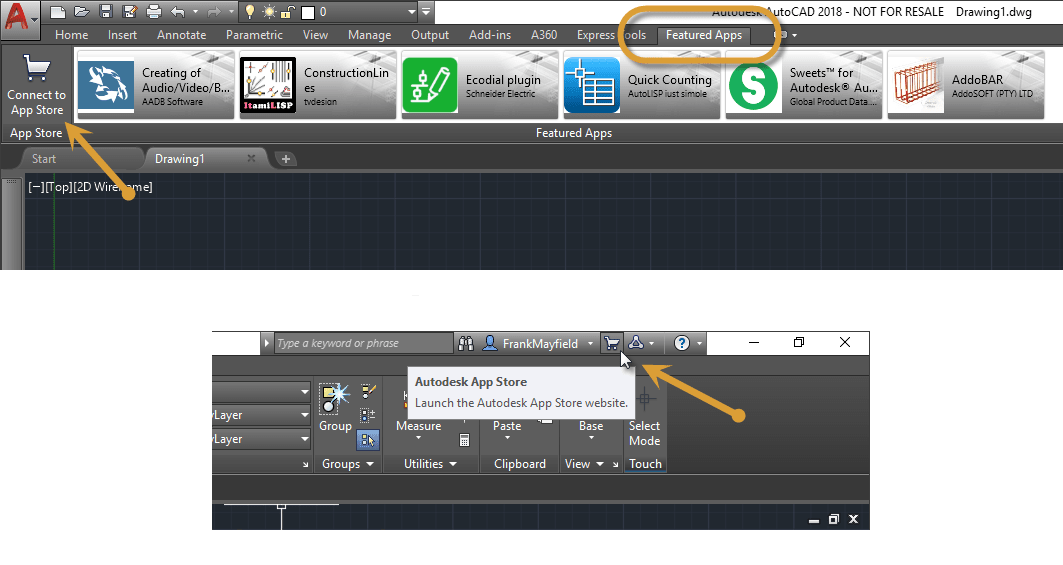The height and width of the screenshot is (565, 1063).
Task: Click the Group Edit pencil icon
Action: click(x=368, y=391)
